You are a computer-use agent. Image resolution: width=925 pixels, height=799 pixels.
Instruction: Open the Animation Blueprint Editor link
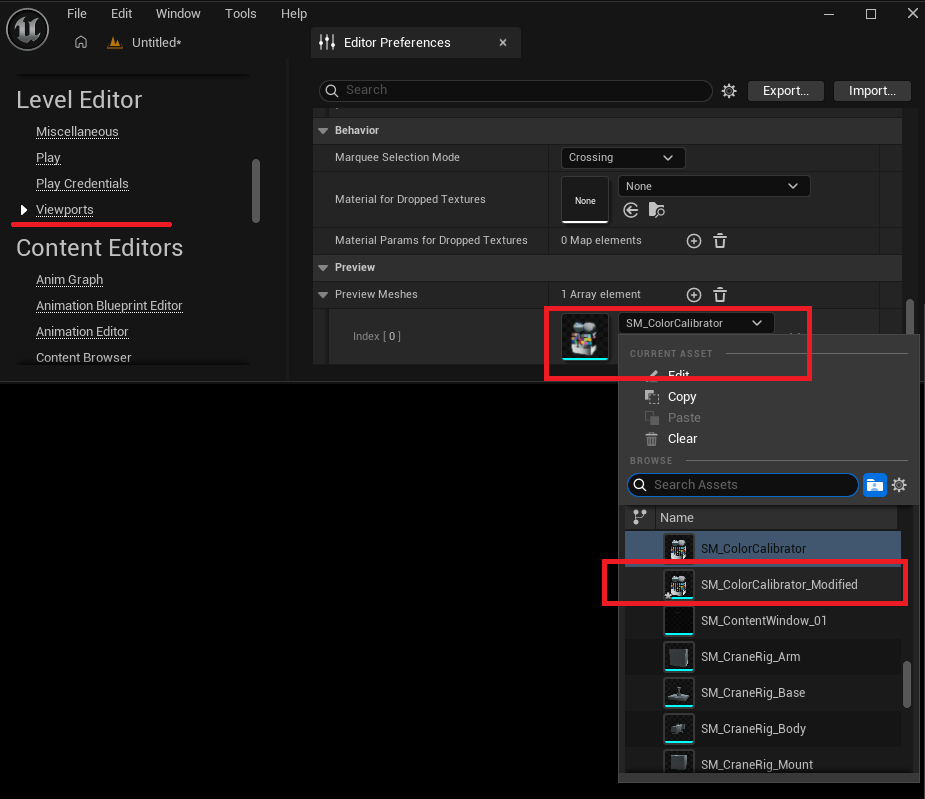109,306
